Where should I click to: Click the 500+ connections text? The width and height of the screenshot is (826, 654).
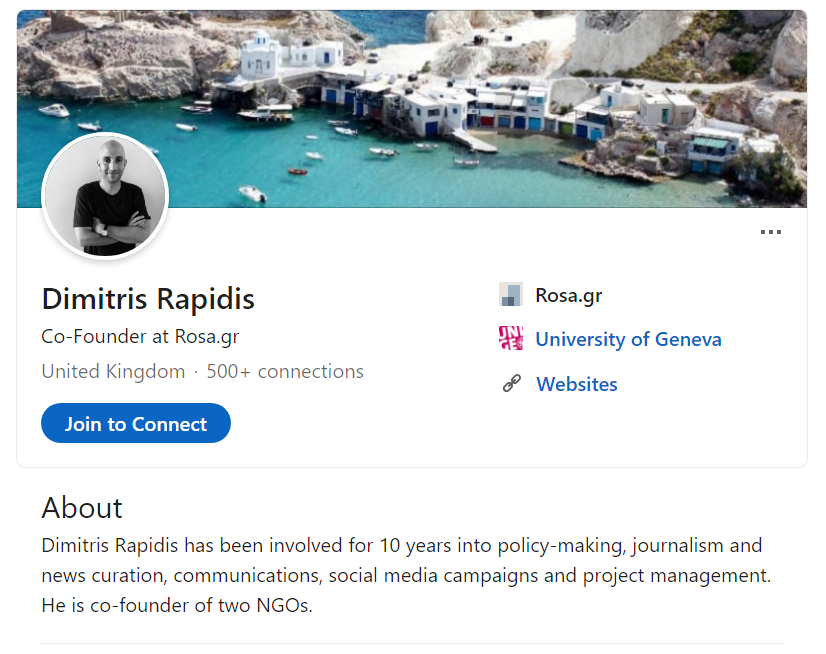pos(285,372)
